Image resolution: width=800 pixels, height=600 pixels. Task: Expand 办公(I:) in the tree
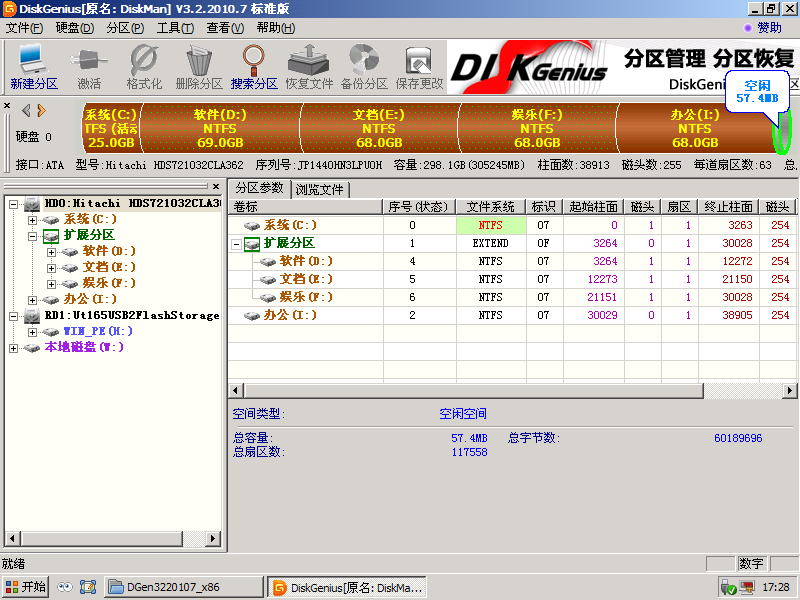click(32, 300)
